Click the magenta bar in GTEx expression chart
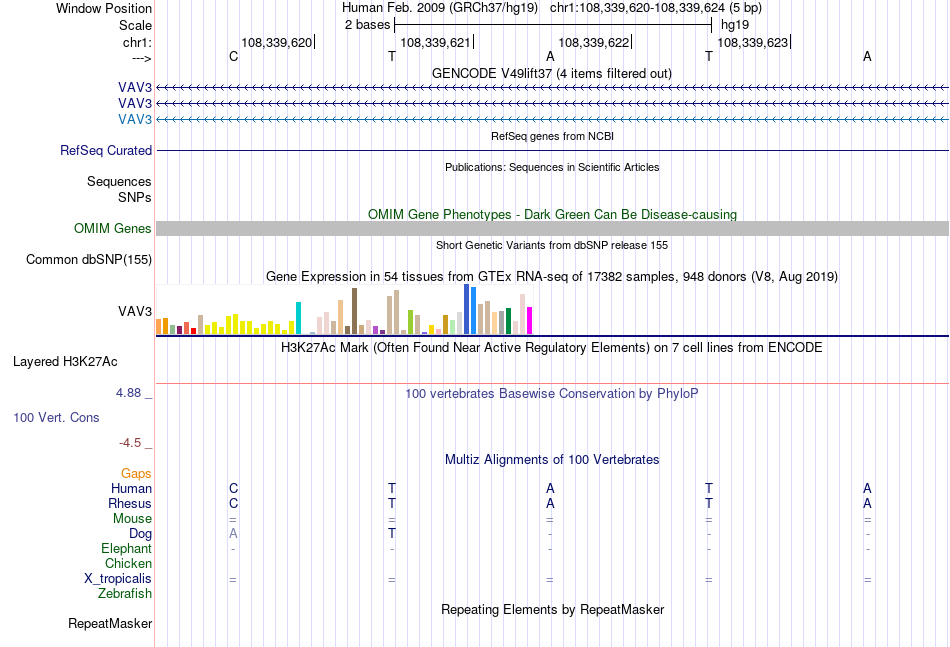 530,320
